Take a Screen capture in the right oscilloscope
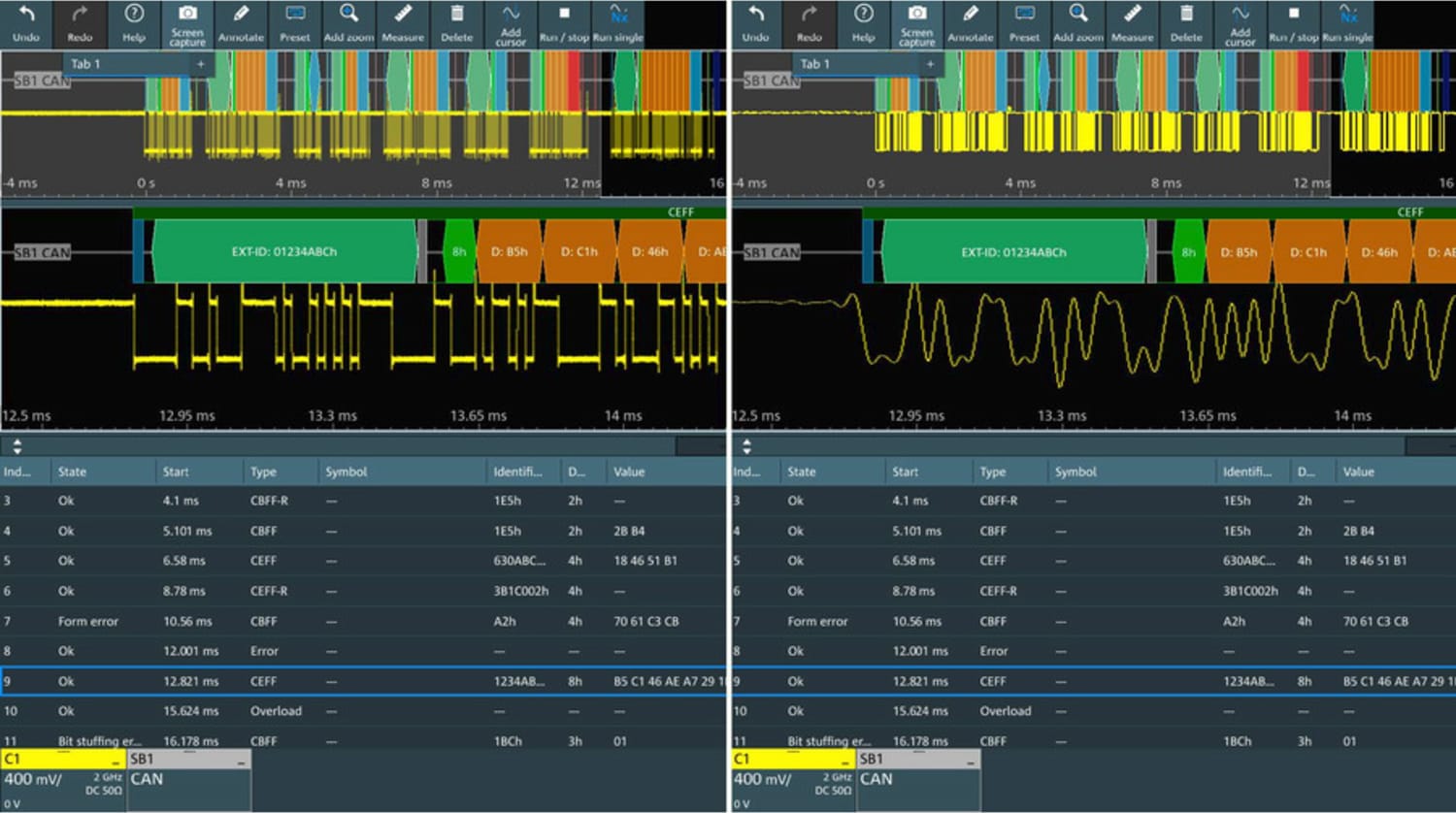Viewport: 1456px width, 813px height. [x=917, y=24]
